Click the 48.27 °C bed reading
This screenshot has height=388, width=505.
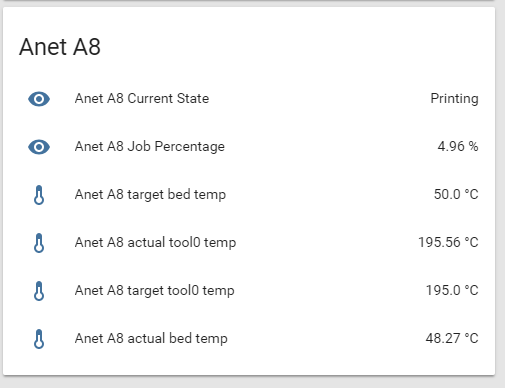click(x=452, y=338)
